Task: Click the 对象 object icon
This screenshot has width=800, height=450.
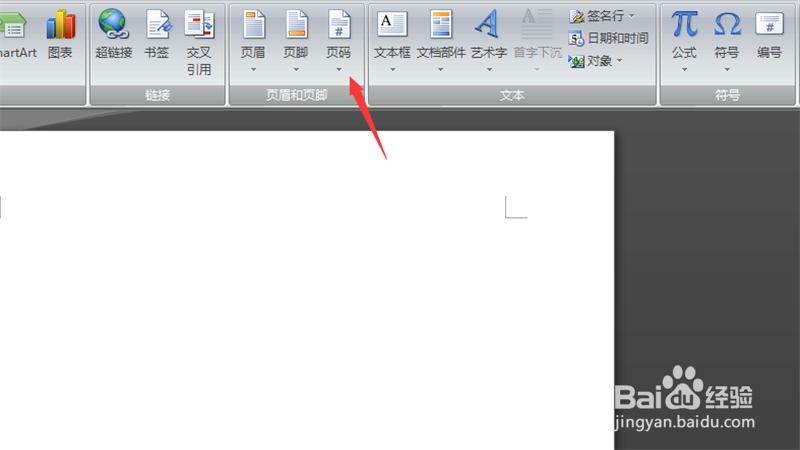Action: pyautogui.click(x=576, y=61)
